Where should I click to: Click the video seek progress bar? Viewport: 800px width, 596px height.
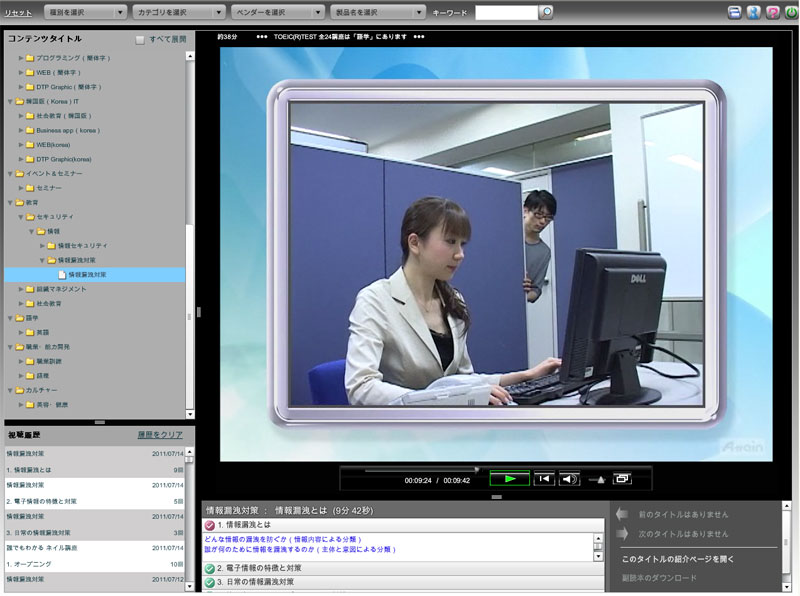[x=420, y=469]
